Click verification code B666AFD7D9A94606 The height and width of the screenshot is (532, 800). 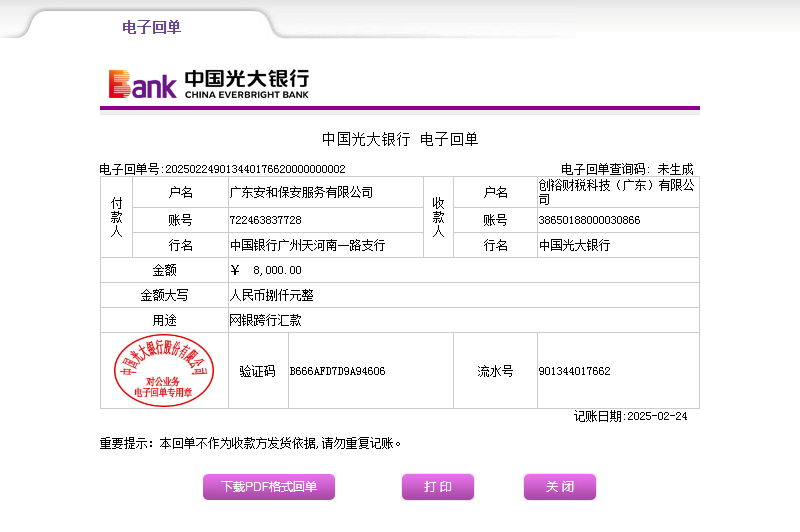click(337, 371)
